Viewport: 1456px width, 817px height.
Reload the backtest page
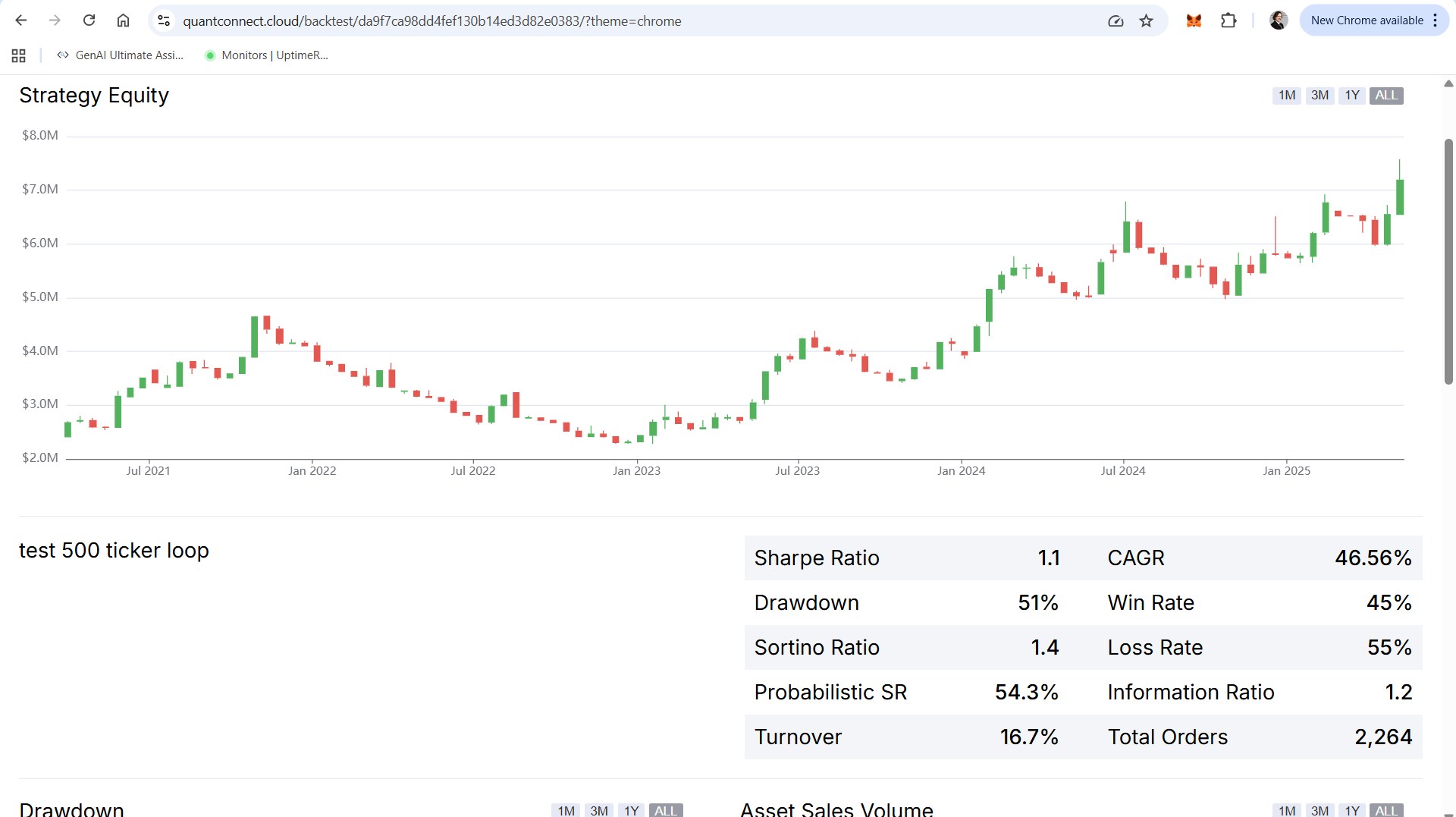[89, 20]
